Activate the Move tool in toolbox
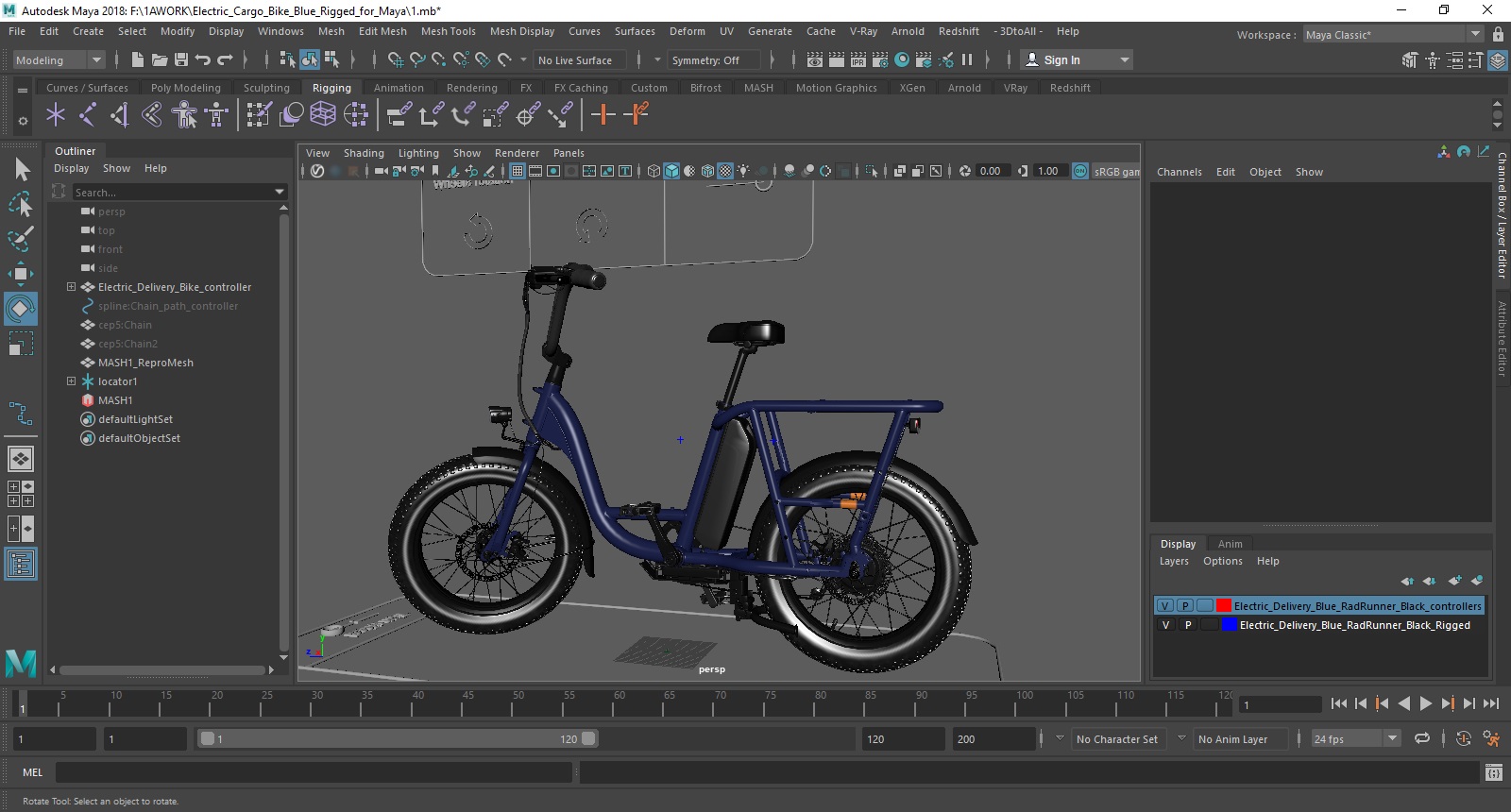 [21, 274]
